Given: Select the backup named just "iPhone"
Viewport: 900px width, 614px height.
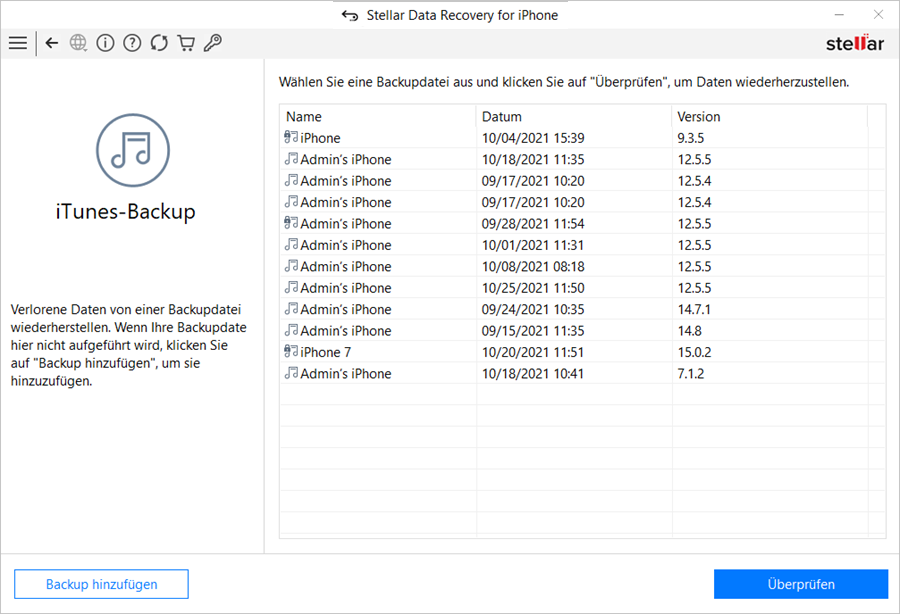Looking at the screenshot, I should [320, 138].
